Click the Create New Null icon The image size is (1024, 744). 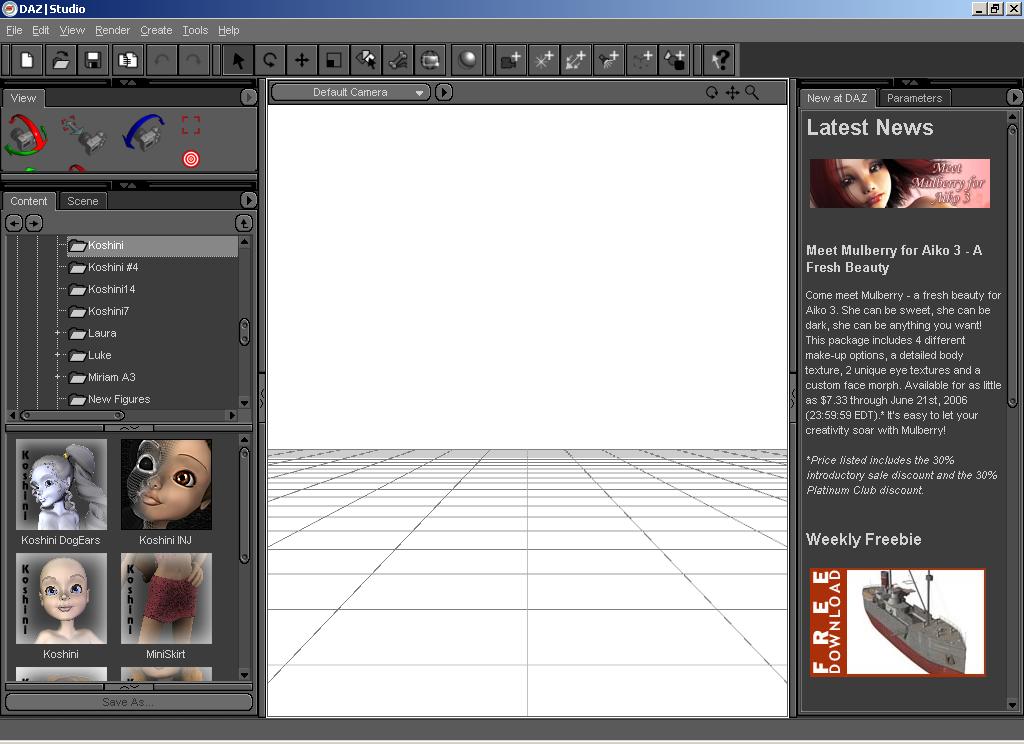(x=641, y=60)
